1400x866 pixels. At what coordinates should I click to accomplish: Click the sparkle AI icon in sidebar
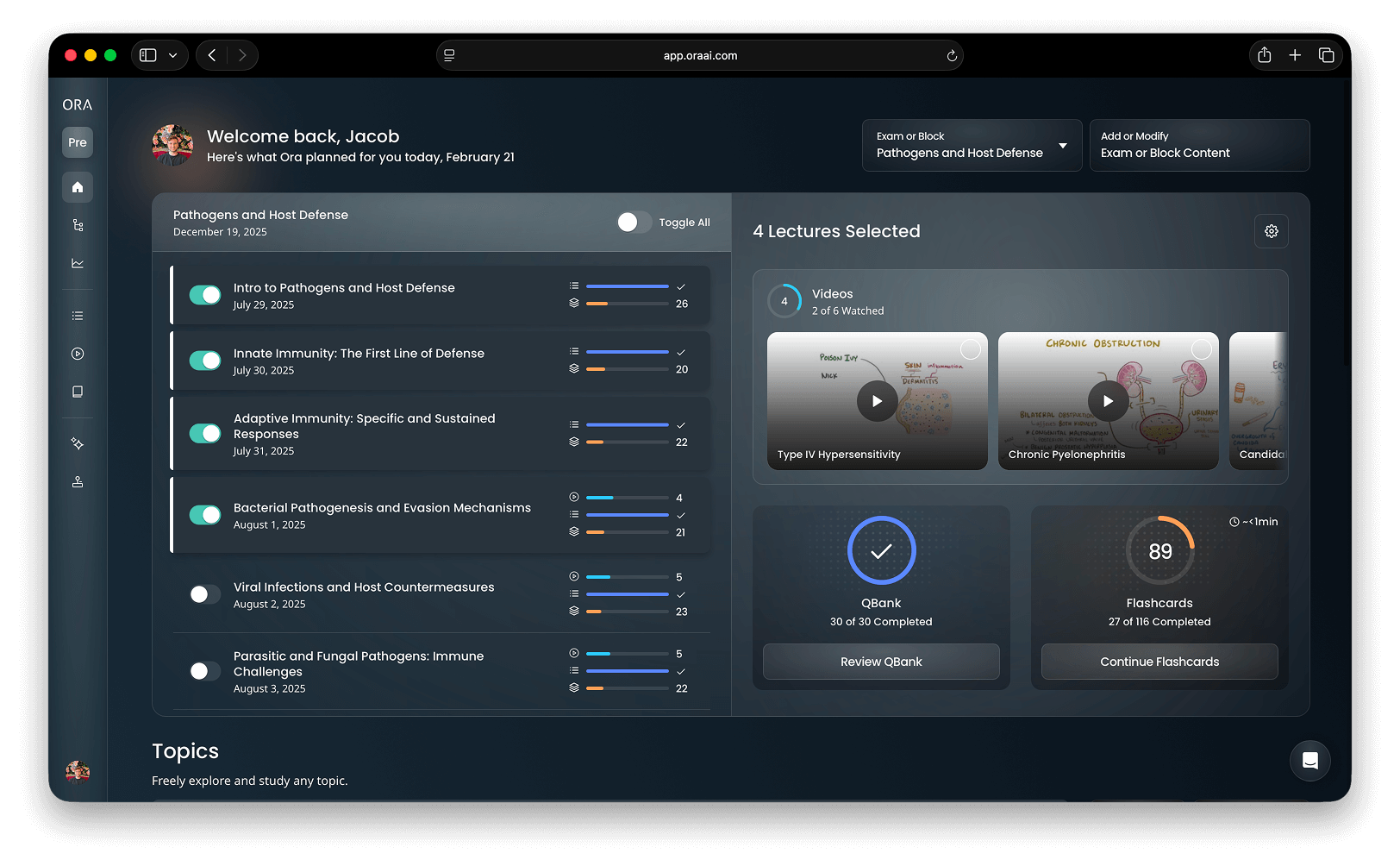[x=78, y=443]
